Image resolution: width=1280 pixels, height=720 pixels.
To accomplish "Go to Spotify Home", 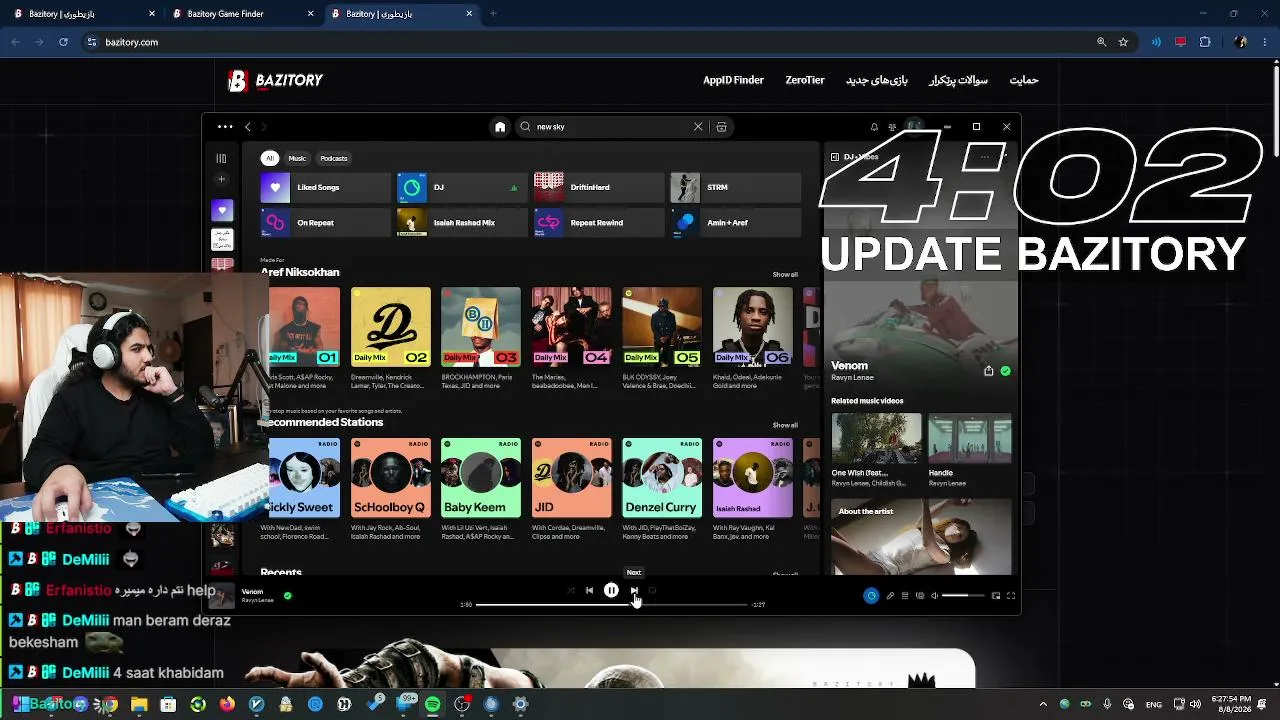I will pos(500,127).
